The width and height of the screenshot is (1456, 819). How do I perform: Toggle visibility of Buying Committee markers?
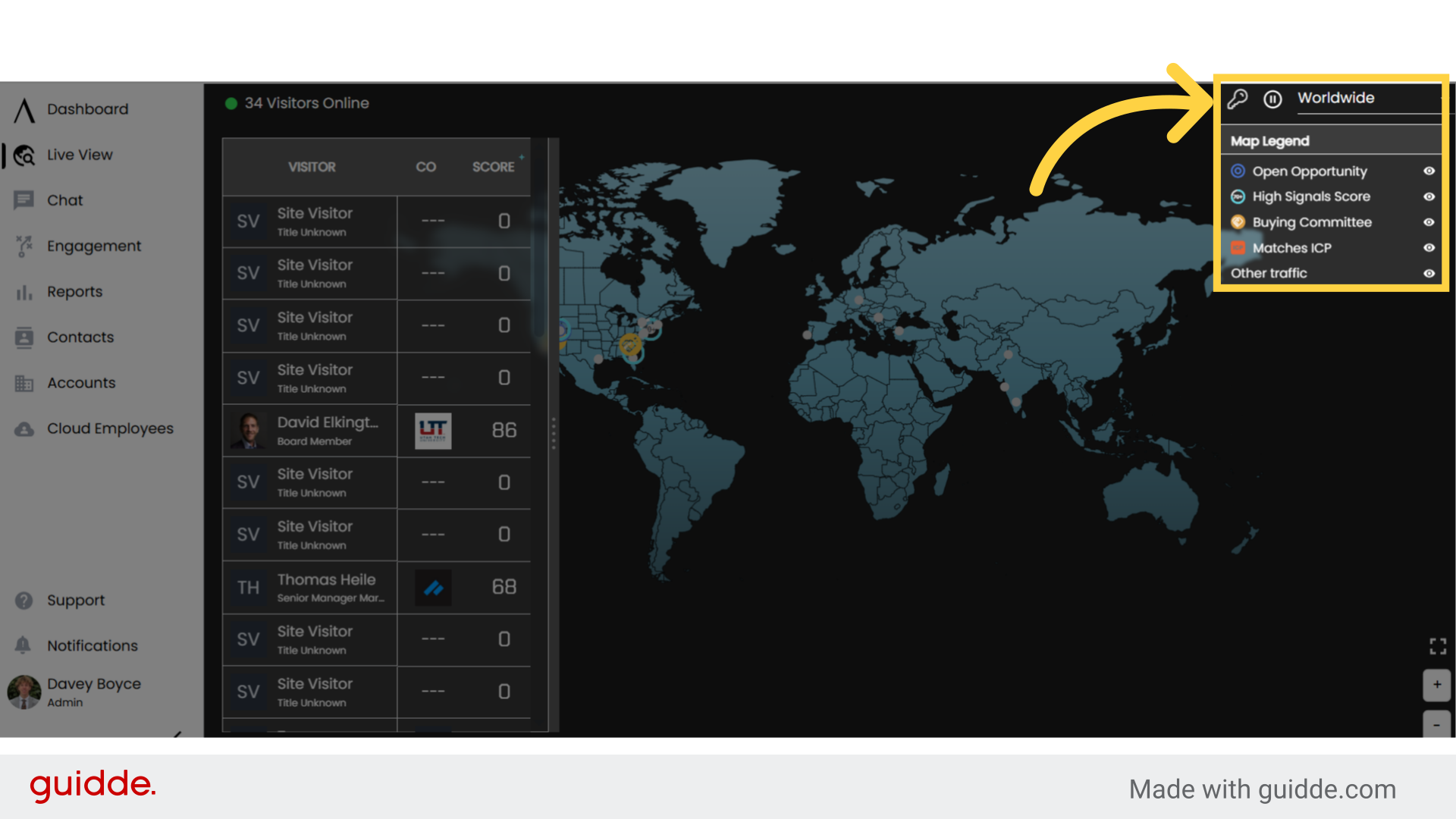pyautogui.click(x=1429, y=222)
